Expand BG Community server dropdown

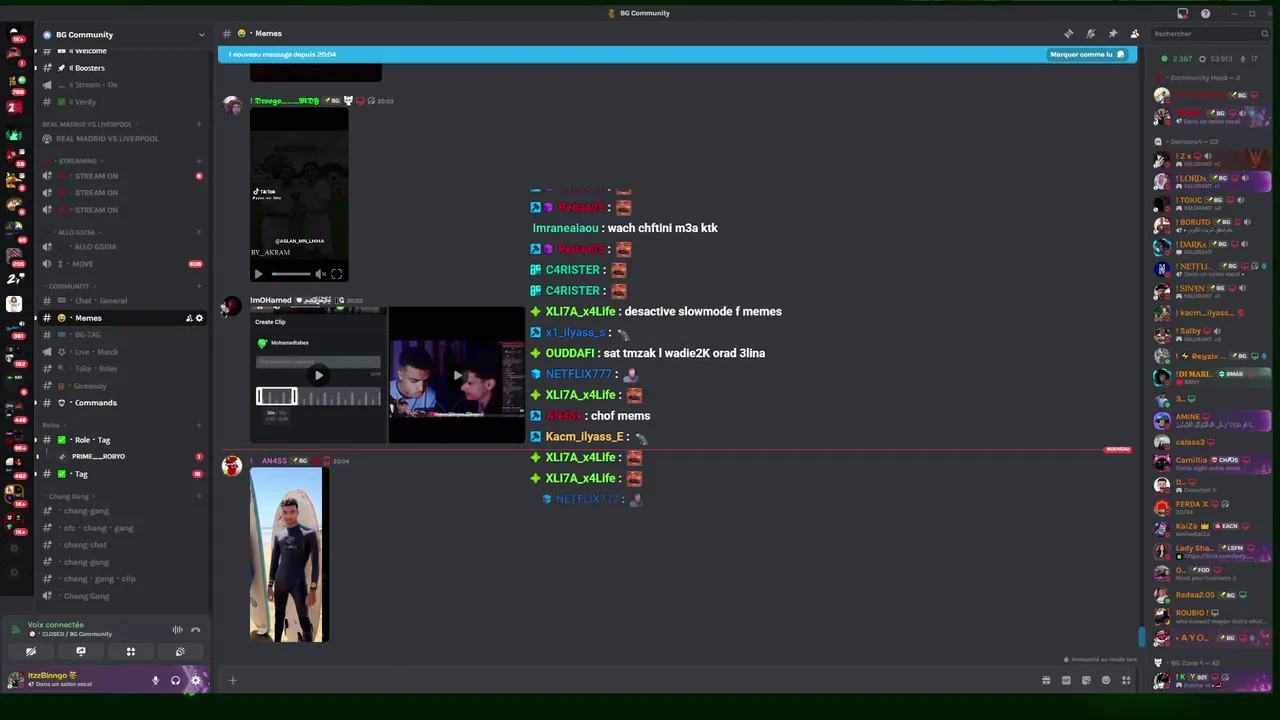pos(201,35)
